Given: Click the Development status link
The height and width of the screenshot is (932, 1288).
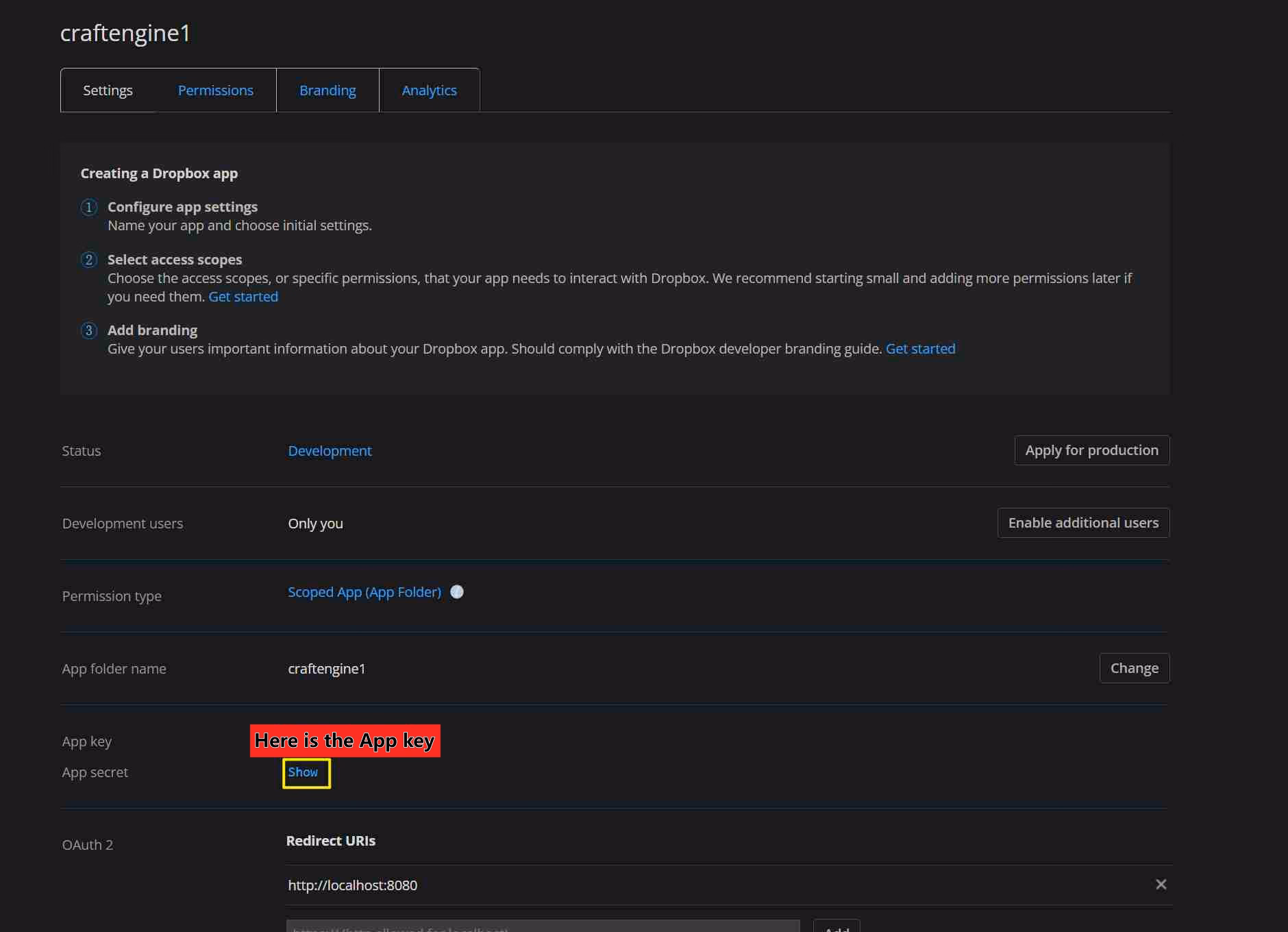Looking at the screenshot, I should point(330,451).
